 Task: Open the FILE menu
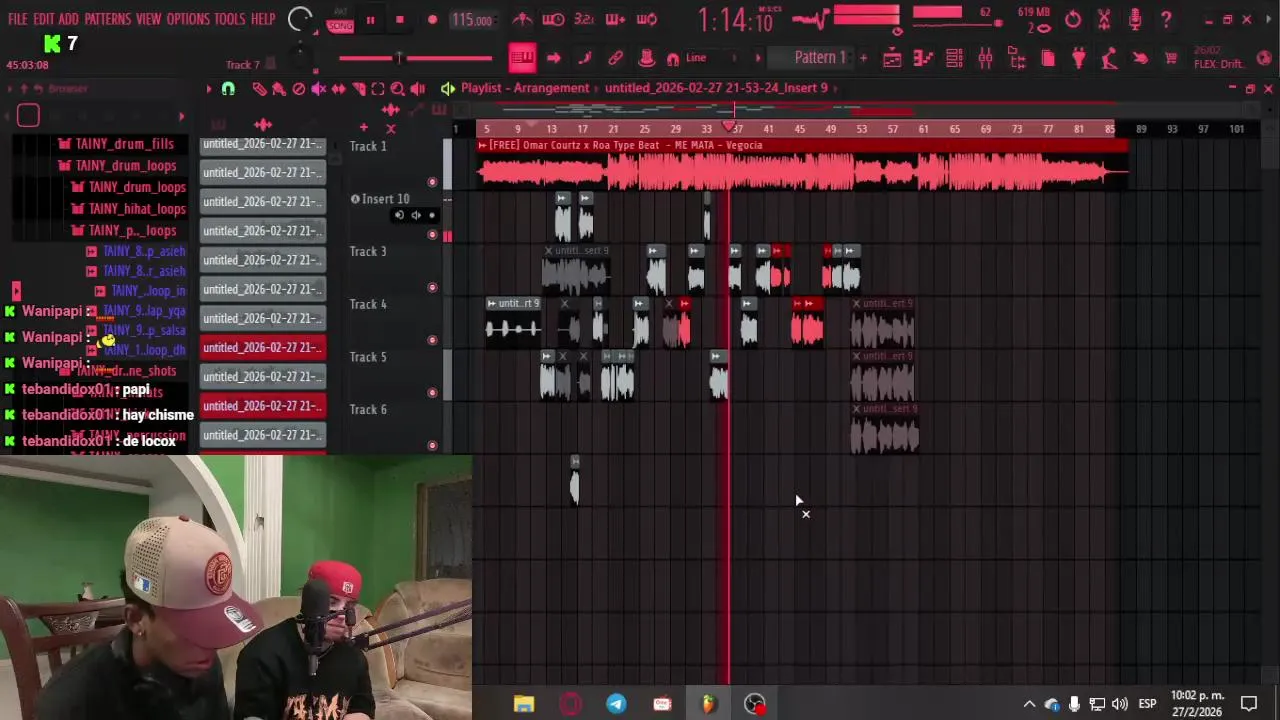18,19
